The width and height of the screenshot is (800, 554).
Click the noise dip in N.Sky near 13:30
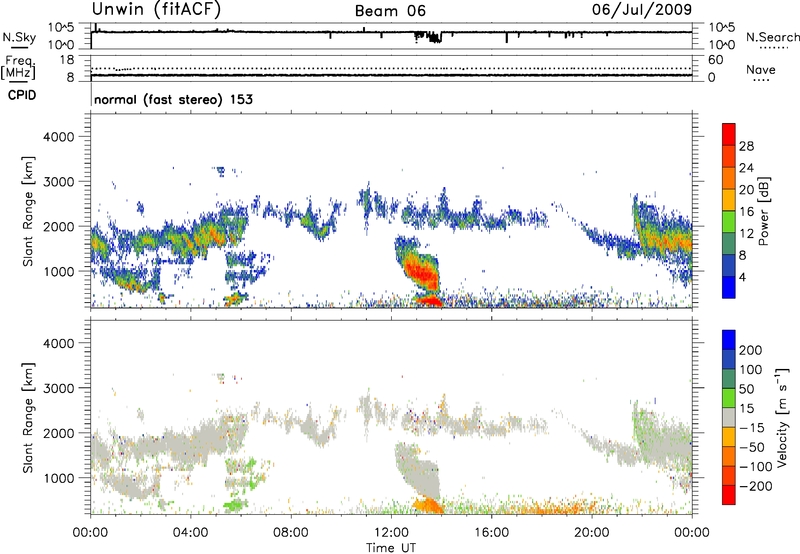(x=428, y=37)
